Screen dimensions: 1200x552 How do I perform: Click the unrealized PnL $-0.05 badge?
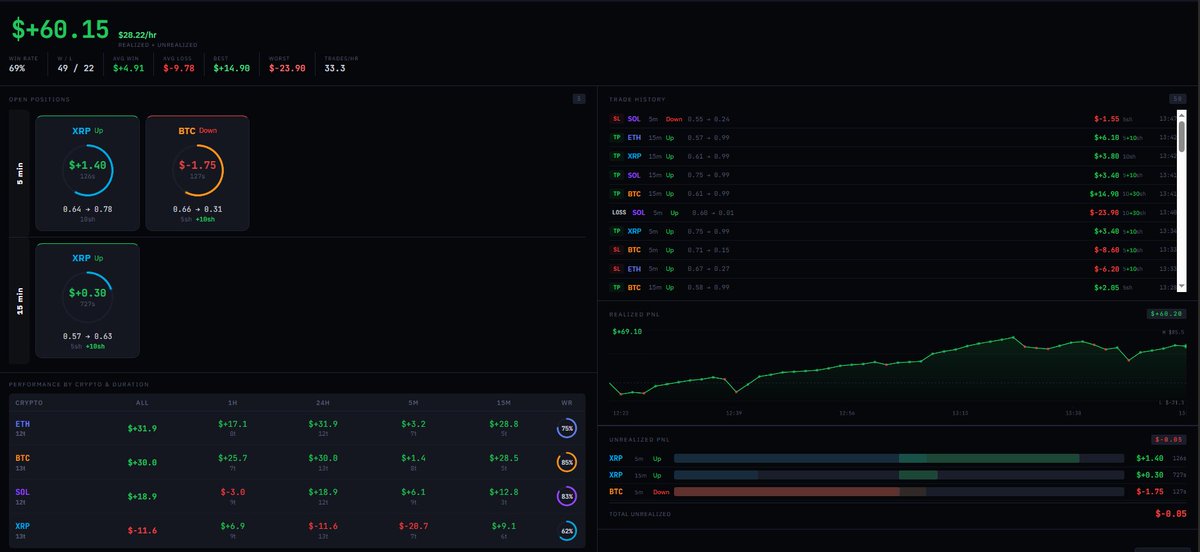pyautogui.click(x=1169, y=438)
